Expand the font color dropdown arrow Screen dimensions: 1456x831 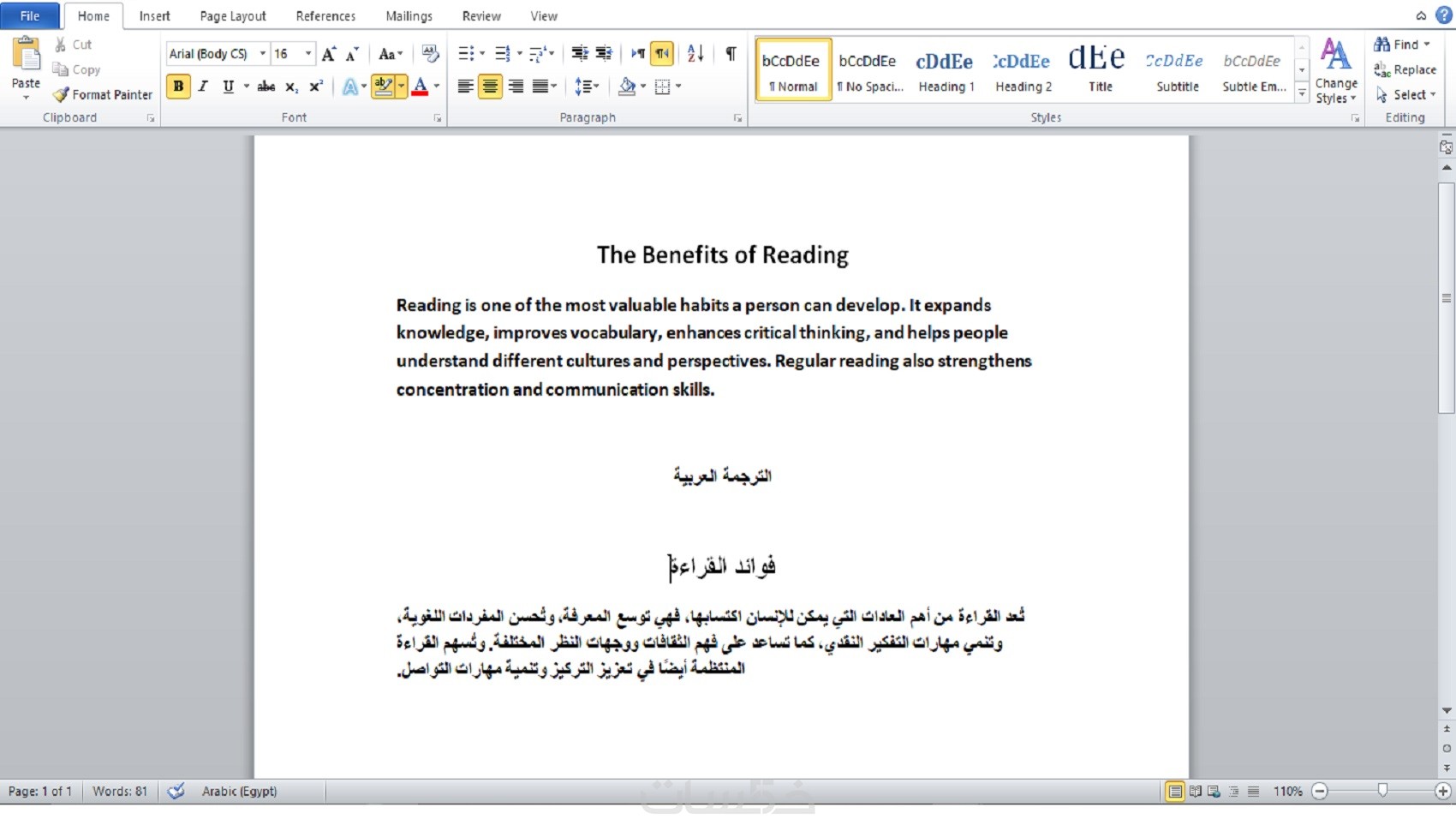point(437,87)
